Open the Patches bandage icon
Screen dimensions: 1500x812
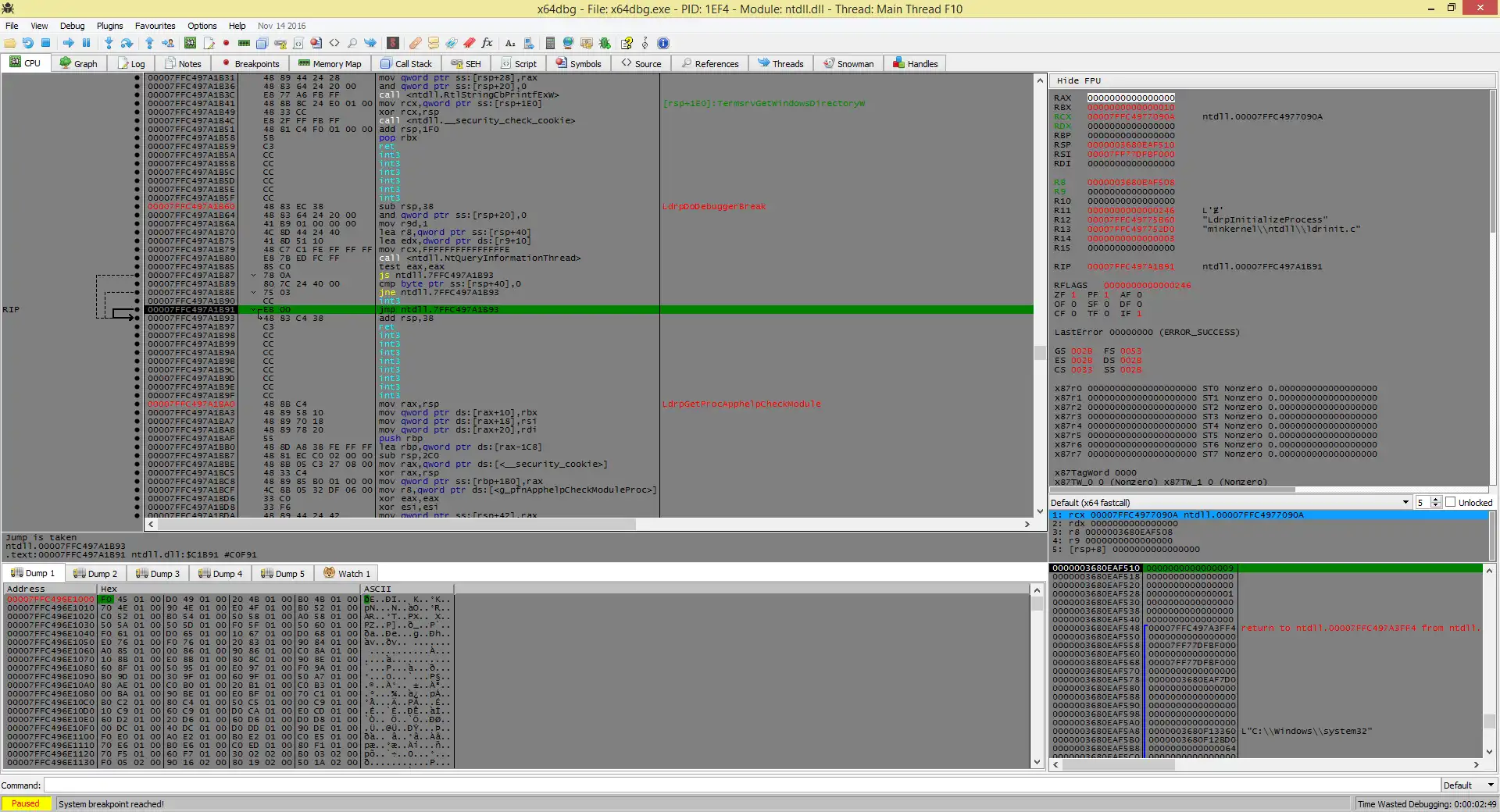point(416,43)
